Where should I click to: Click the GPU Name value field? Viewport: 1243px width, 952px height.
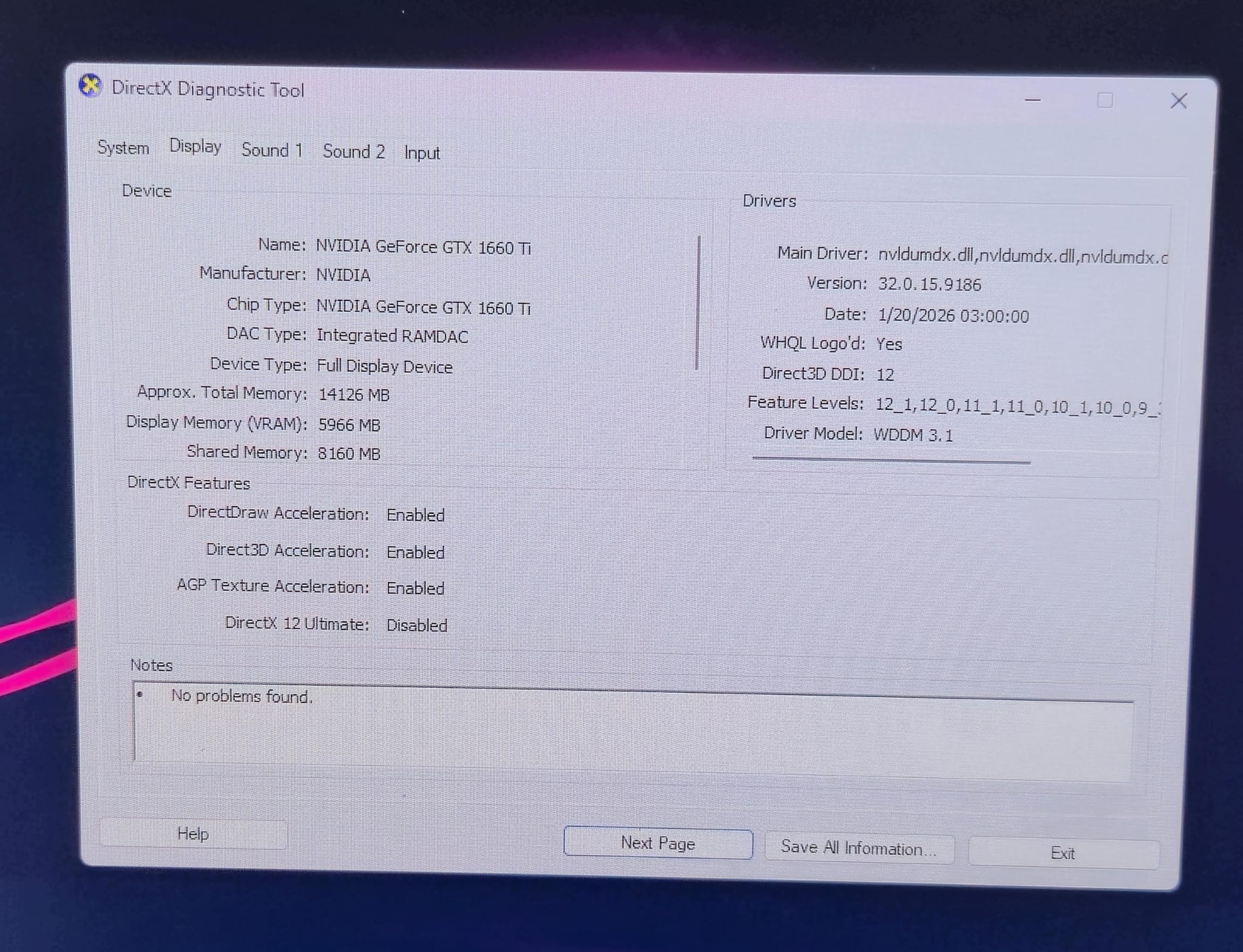point(423,248)
